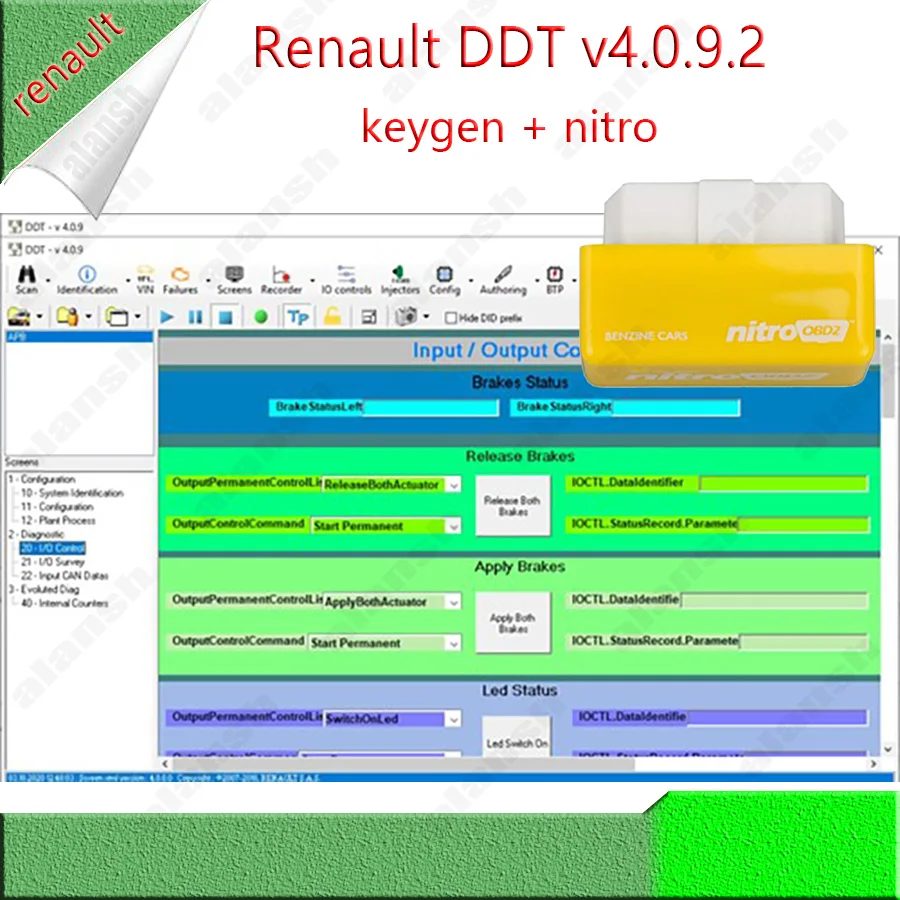Click the Tp toolbar icon

[298, 317]
